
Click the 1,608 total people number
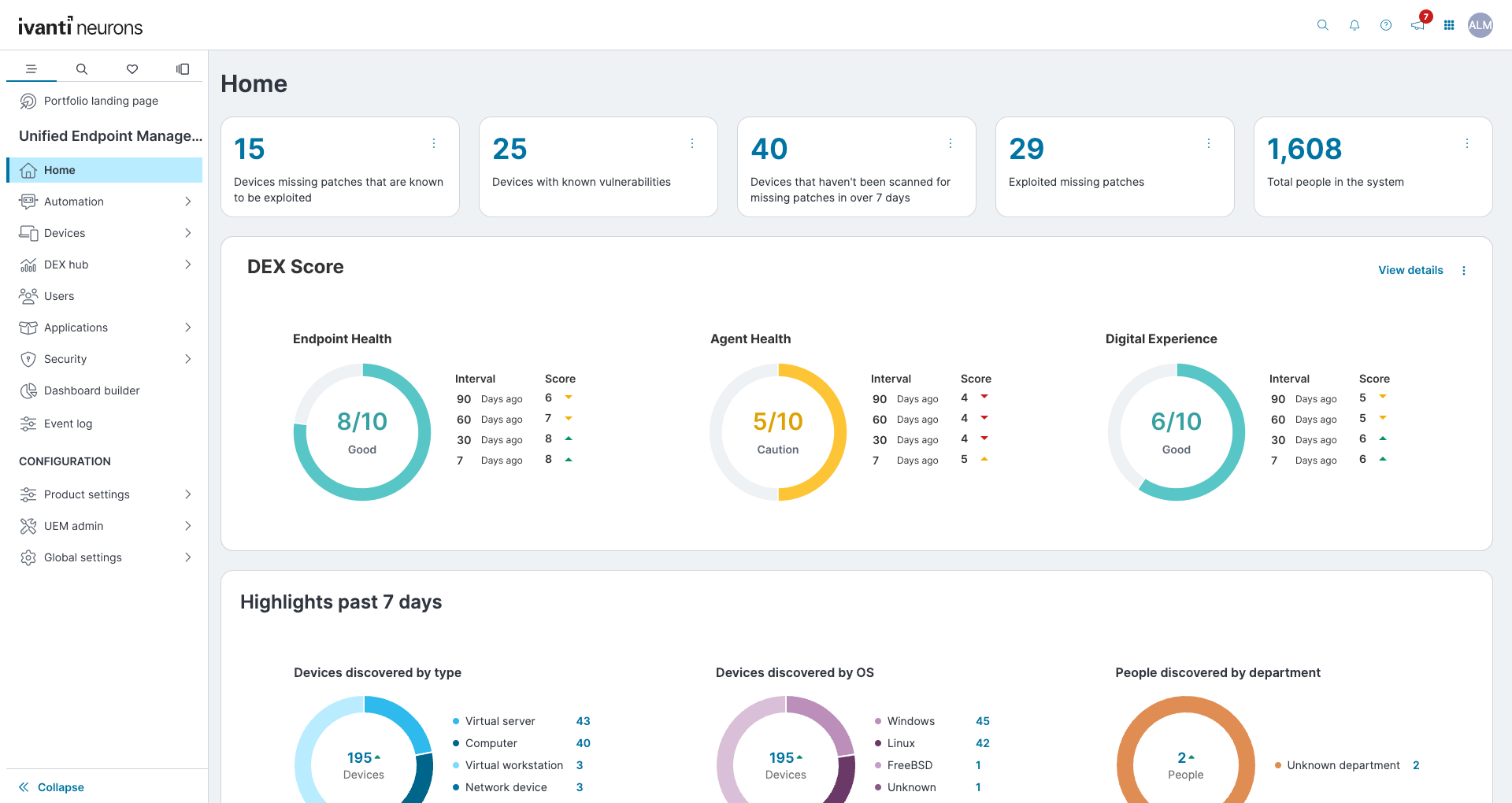point(1304,149)
